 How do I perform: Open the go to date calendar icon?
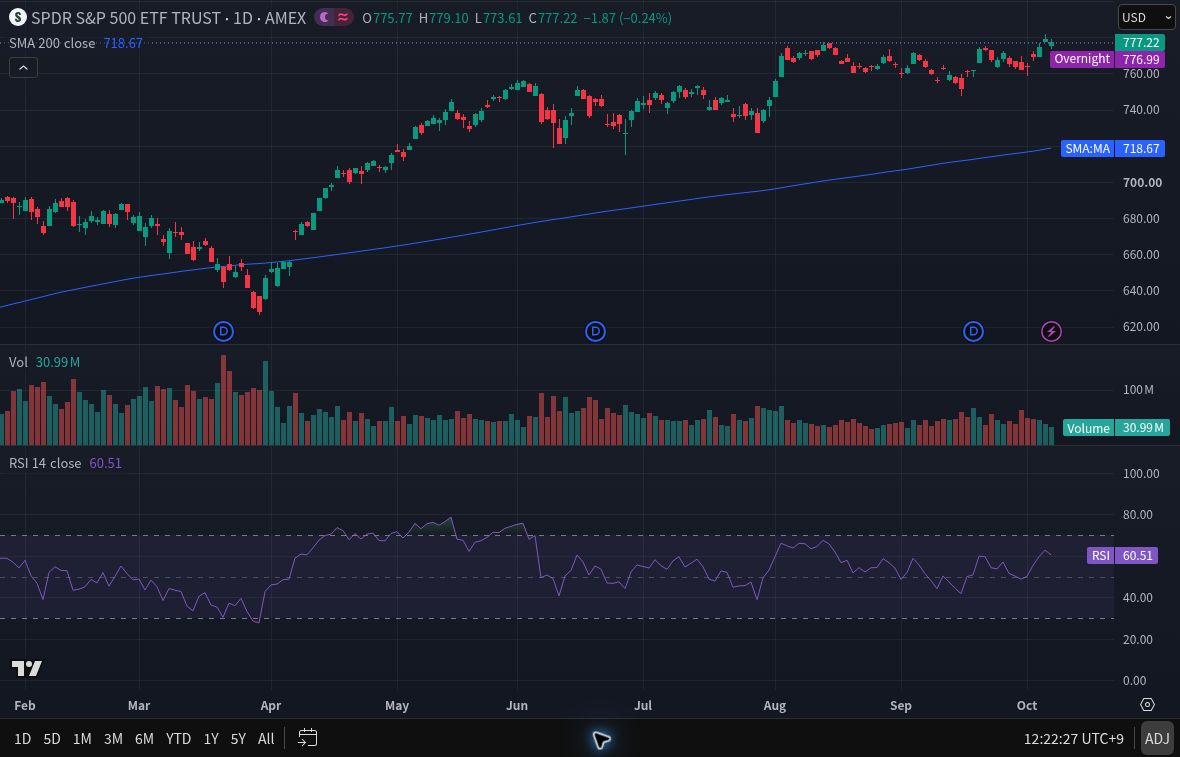[x=307, y=738]
